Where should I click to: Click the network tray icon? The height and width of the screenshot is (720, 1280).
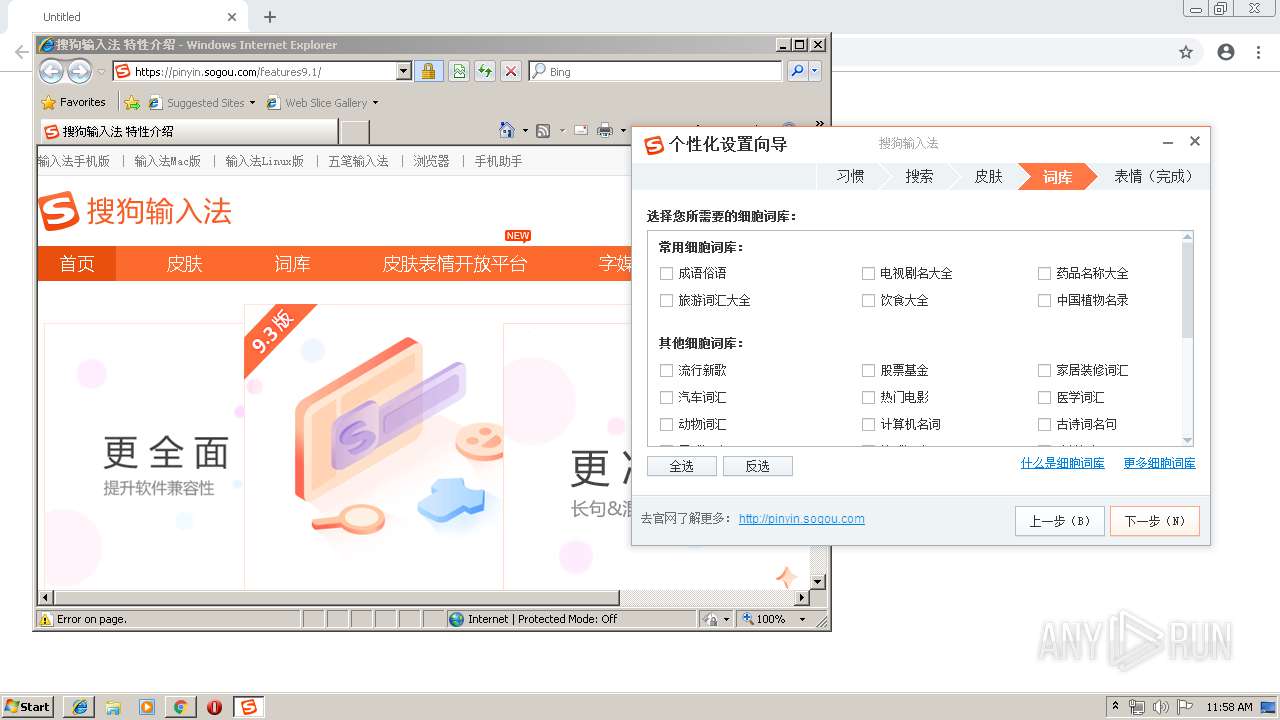(x=1137, y=707)
